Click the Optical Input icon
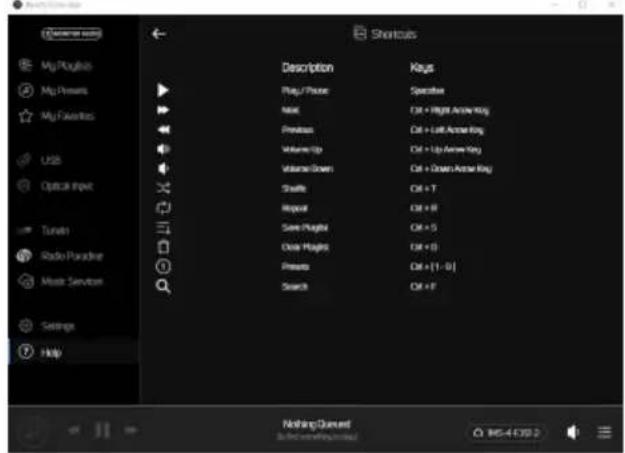Viewport: 625px width, 453px height. (x=25, y=186)
